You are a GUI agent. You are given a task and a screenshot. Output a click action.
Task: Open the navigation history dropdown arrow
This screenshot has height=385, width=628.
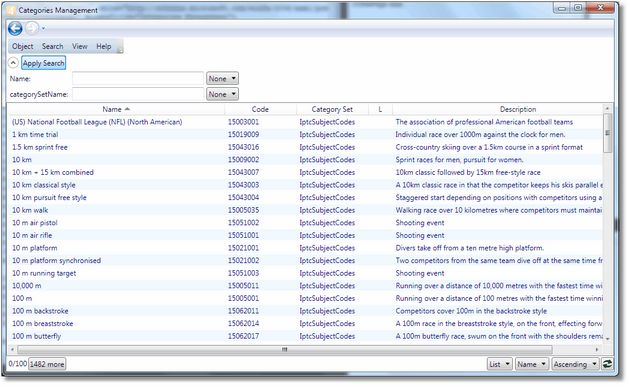43,29
